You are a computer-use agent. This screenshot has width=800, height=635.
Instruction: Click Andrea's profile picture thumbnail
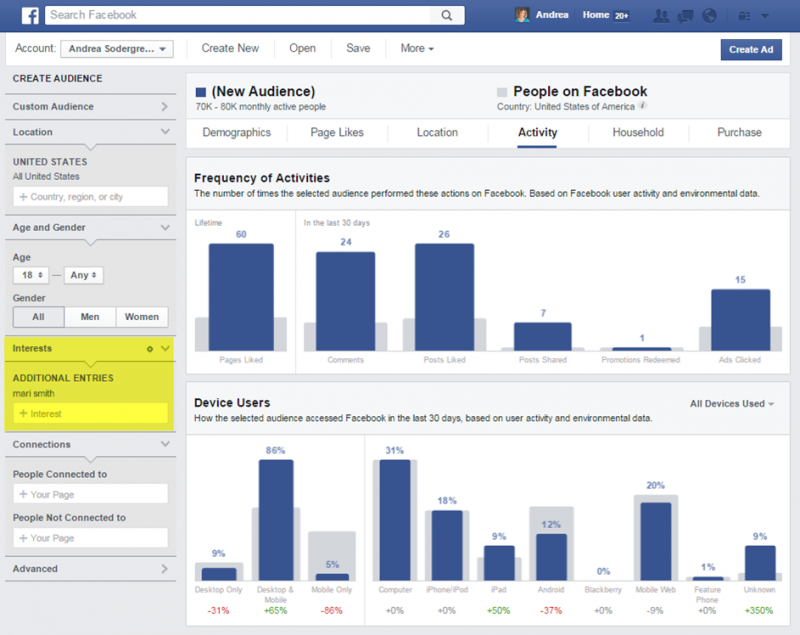[x=521, y=14]
